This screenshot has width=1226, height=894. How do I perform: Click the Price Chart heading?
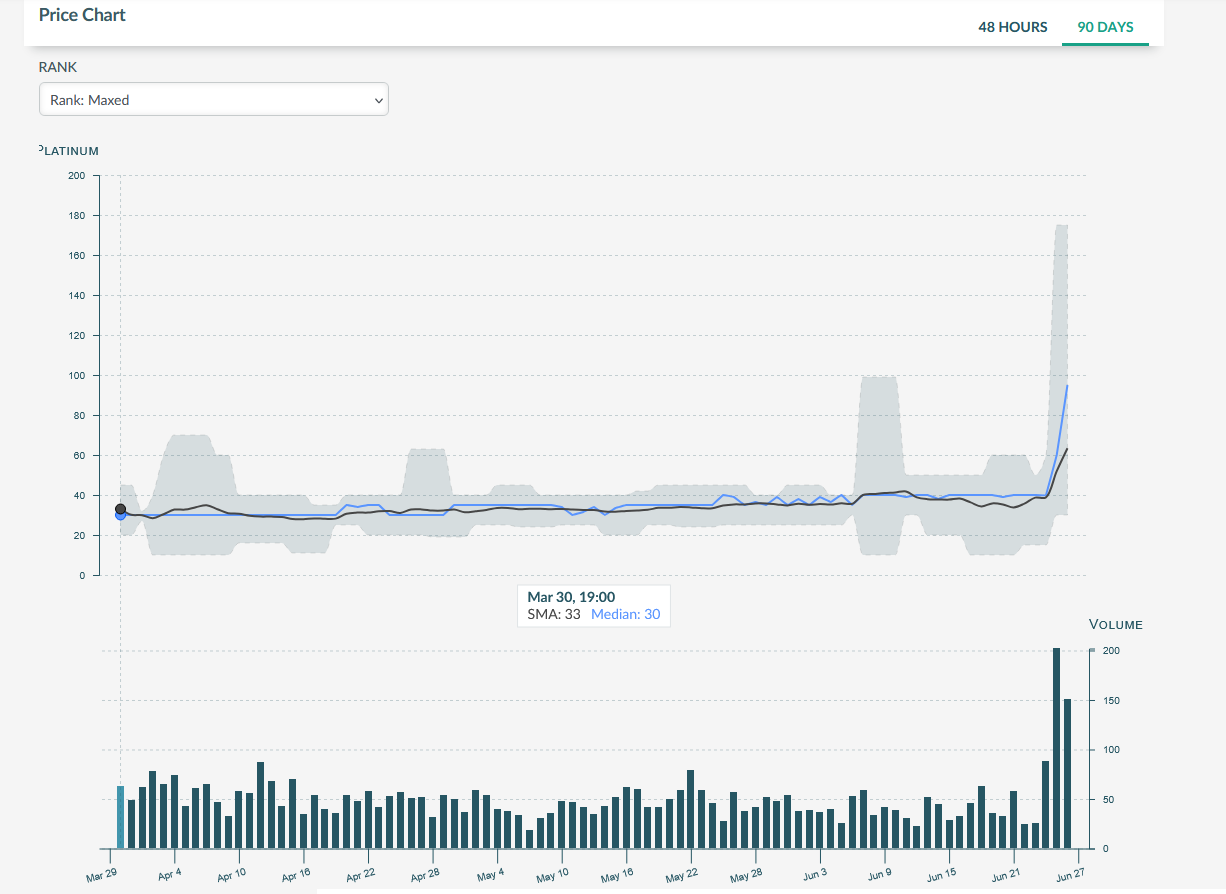[82, 15]
